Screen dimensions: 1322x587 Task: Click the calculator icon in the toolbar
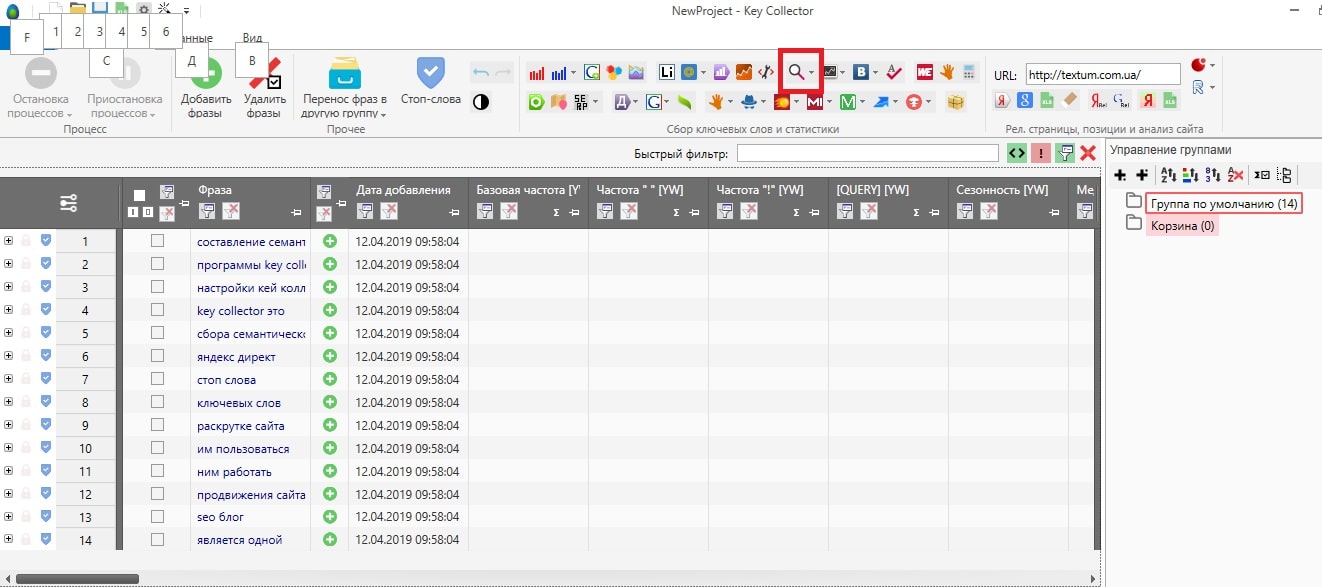968,72
